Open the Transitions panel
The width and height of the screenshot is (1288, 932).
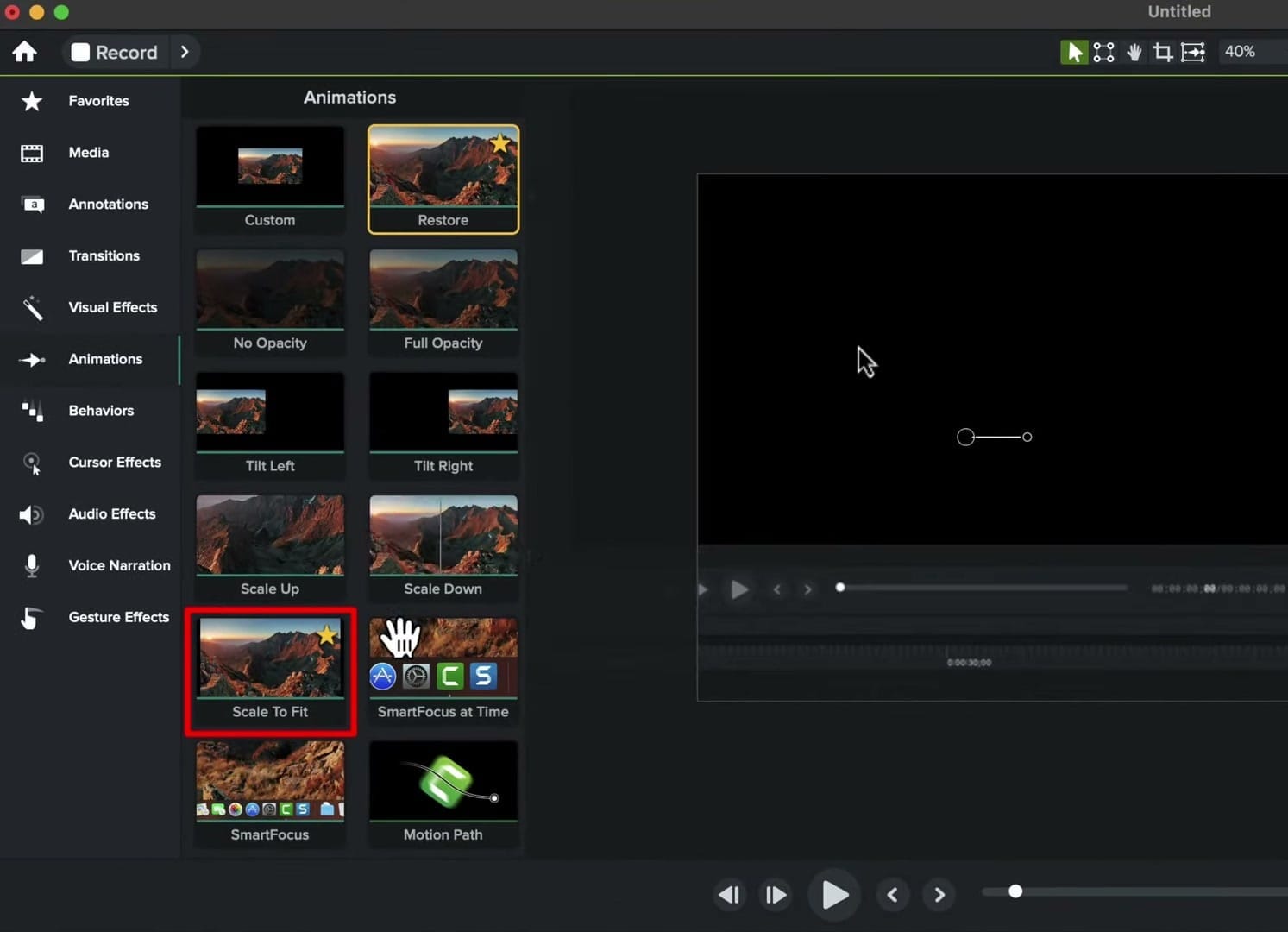click(x=104, y=256)
